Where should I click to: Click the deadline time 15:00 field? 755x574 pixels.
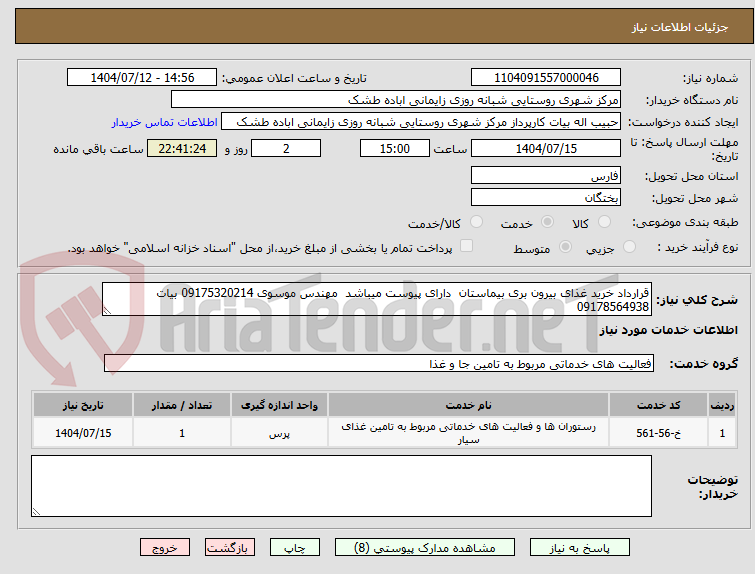point(395,148)
